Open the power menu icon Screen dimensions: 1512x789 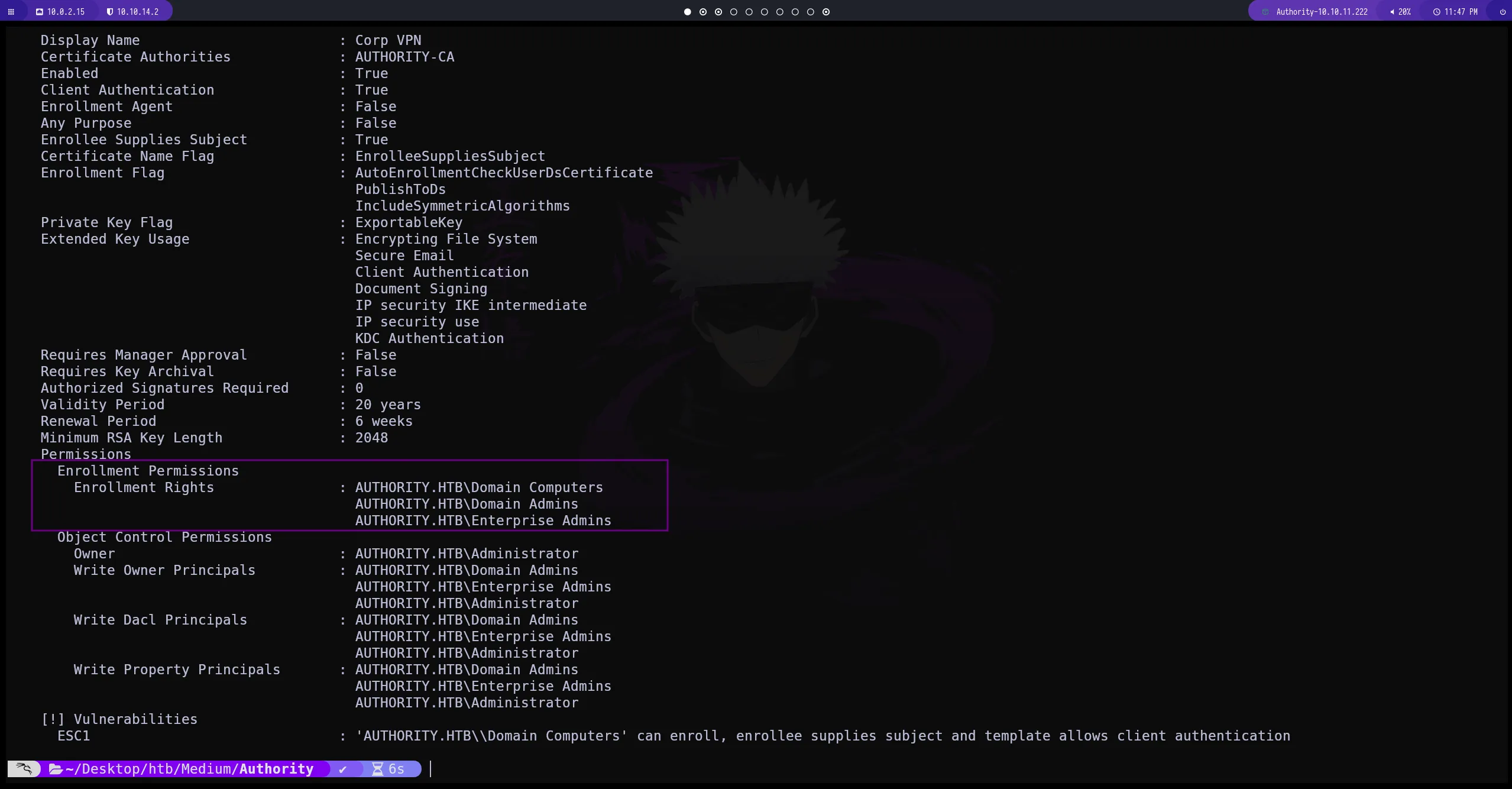[x=1503, y=12]
